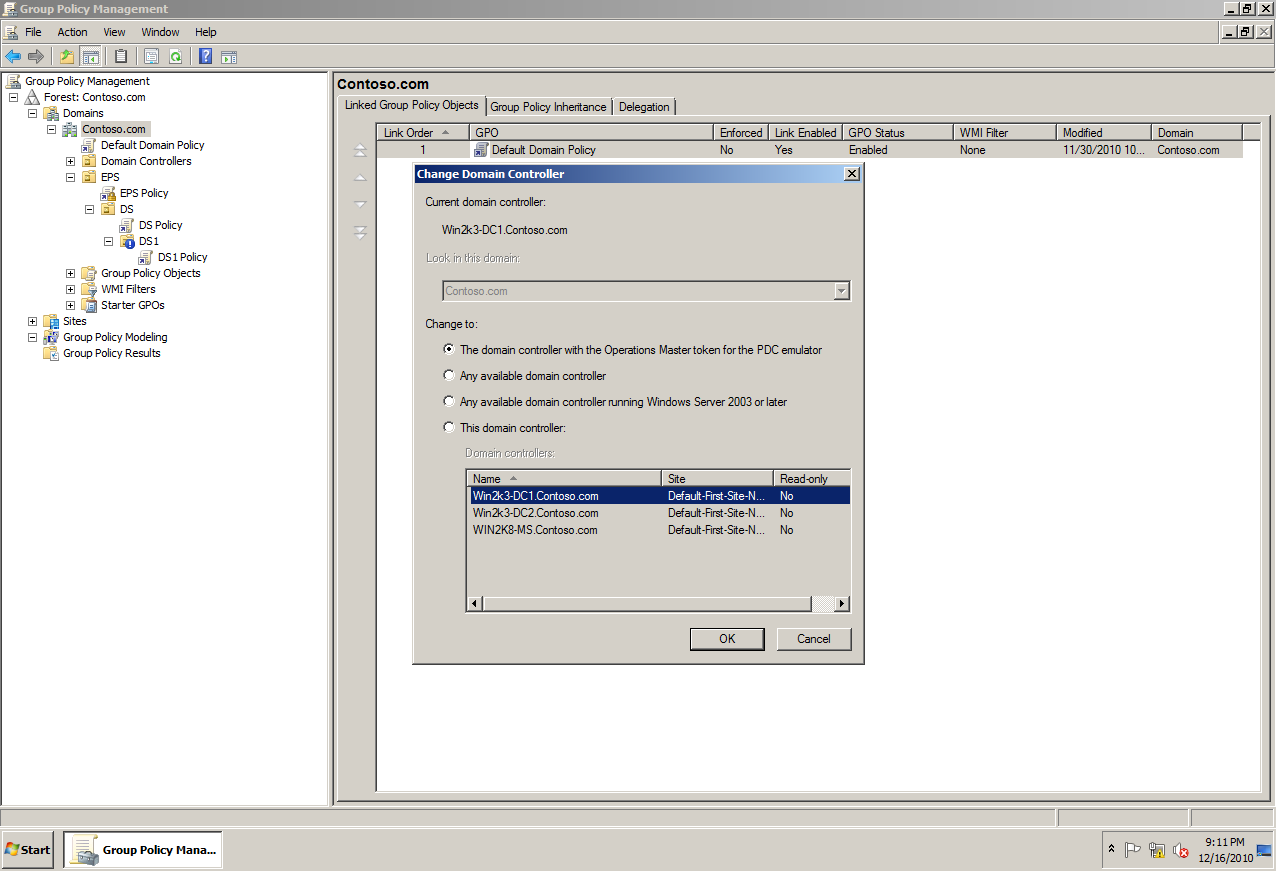This screenshot has height=871, width=1276.
Task: Sort the domain controllers by the Name column header
Action: [x=564, y=479]
